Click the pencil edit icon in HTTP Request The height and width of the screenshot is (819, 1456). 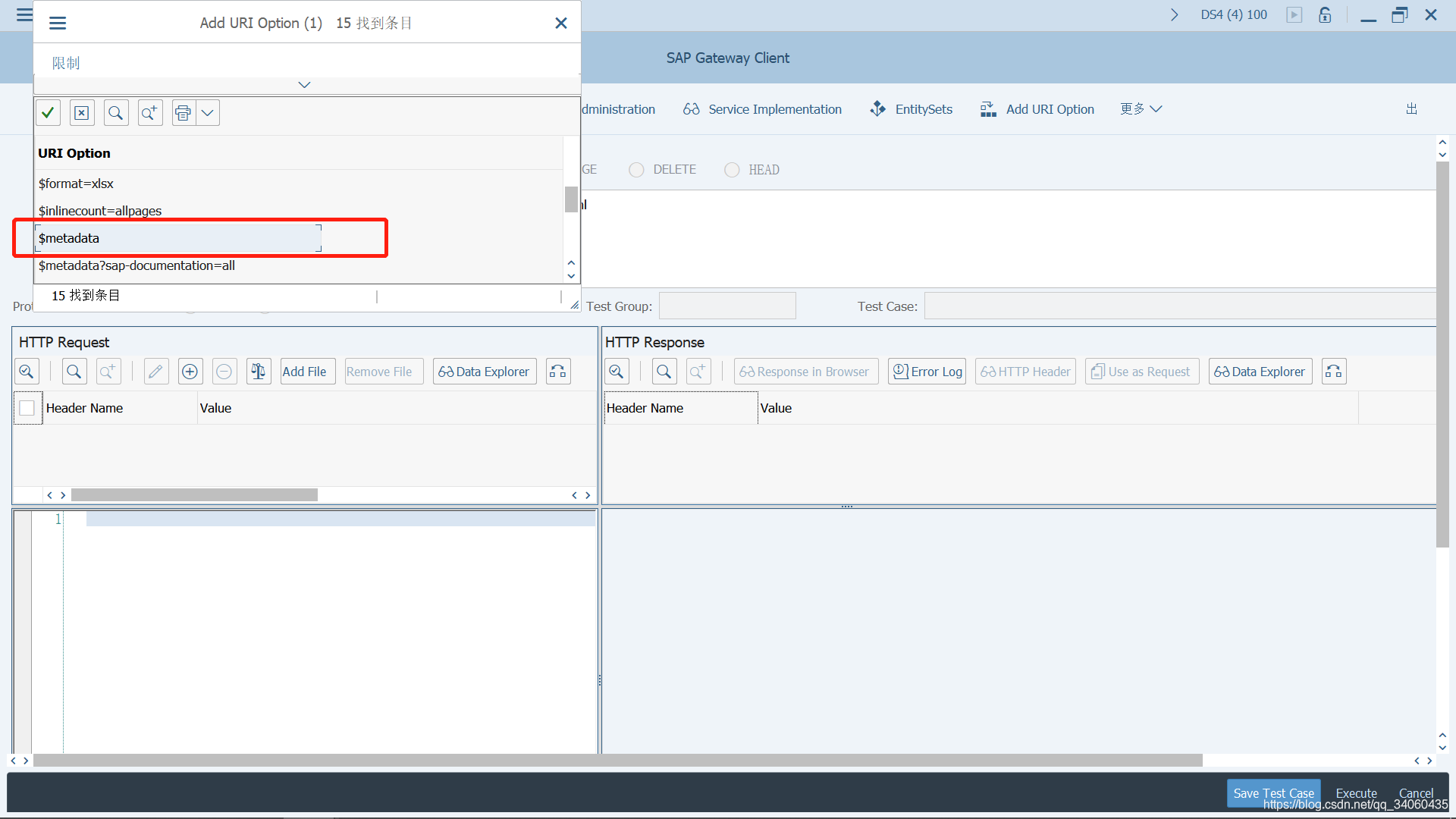pyautogui.click(x=156, y=372)
